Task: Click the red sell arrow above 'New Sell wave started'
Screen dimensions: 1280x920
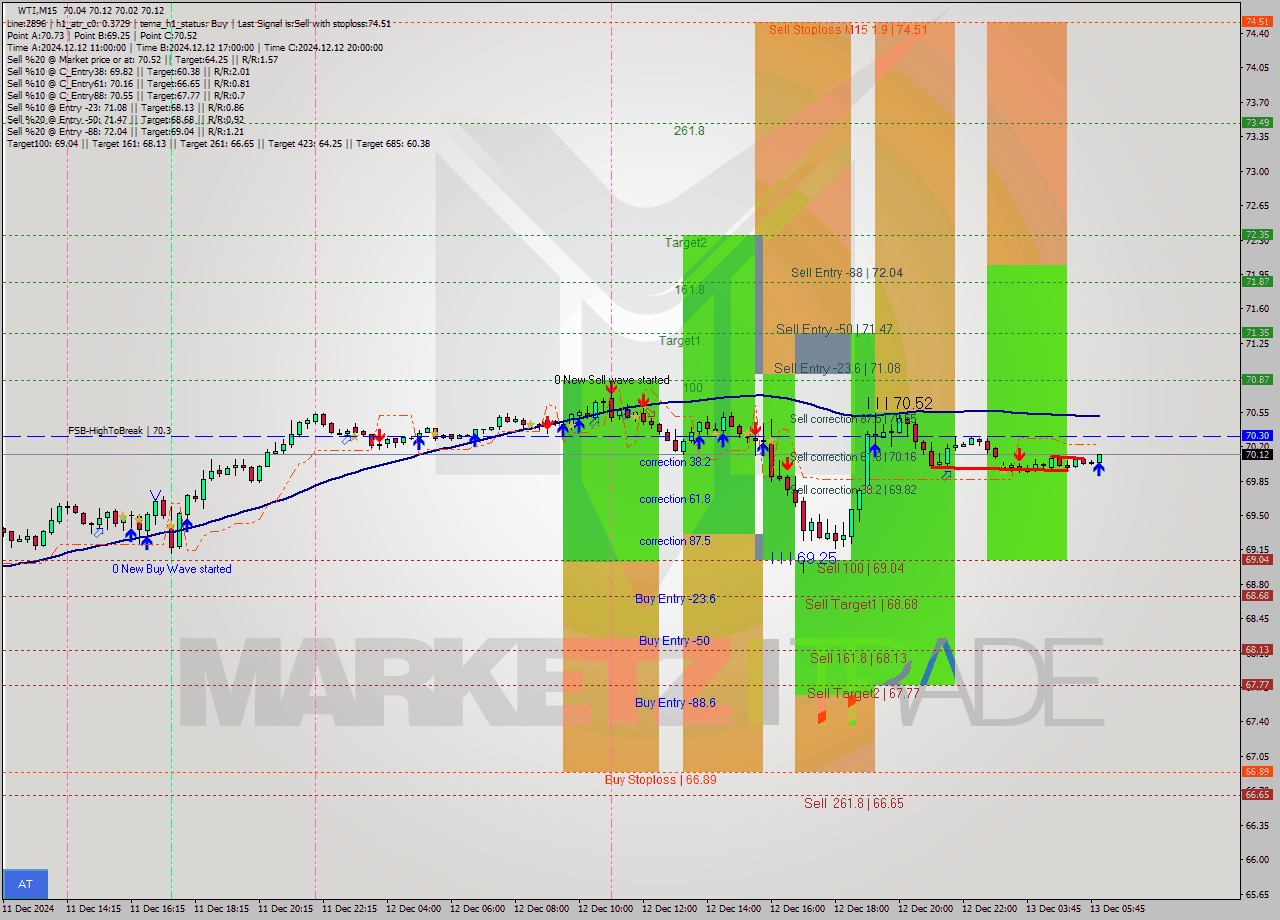Action: (610, 389)
